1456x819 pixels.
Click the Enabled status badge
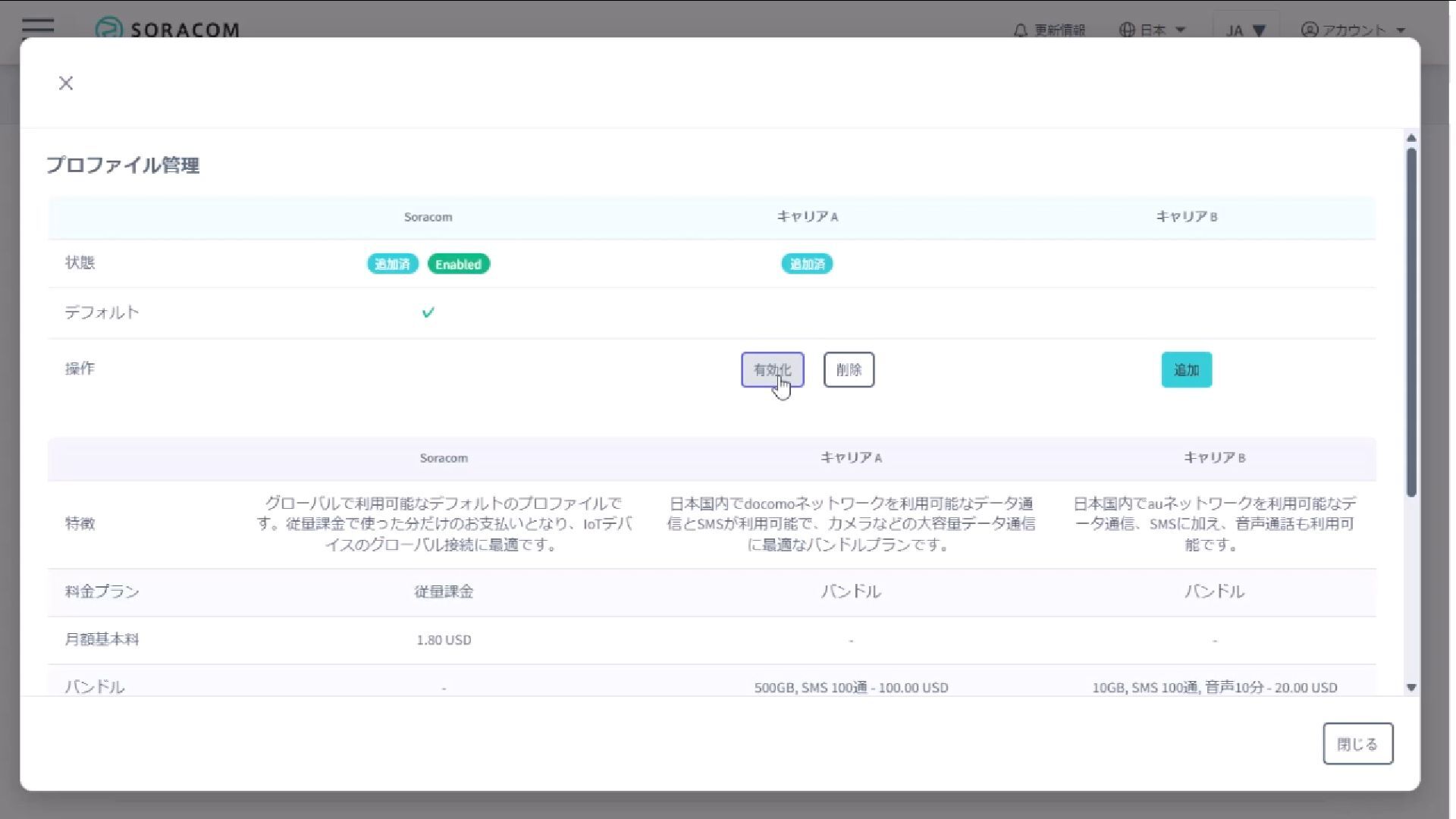tap(458, 264)
